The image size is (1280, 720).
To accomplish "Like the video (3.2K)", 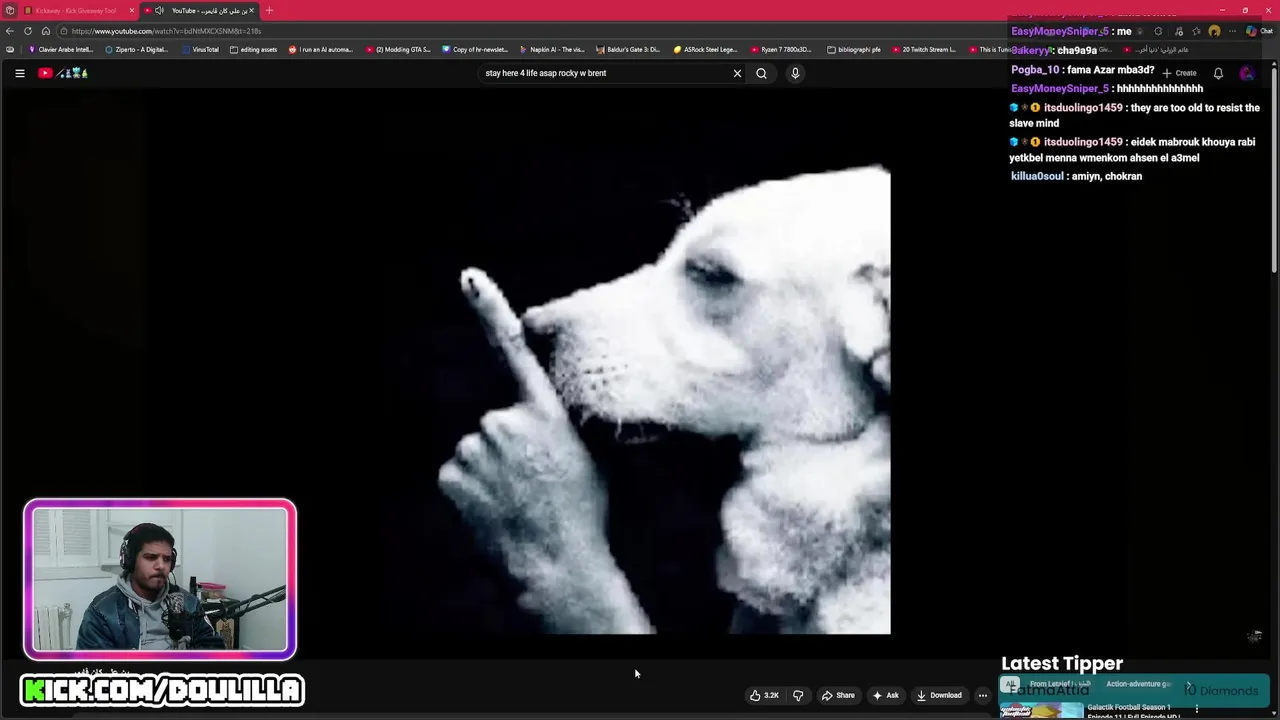I will pyautogui.click(x=765, y=695).
